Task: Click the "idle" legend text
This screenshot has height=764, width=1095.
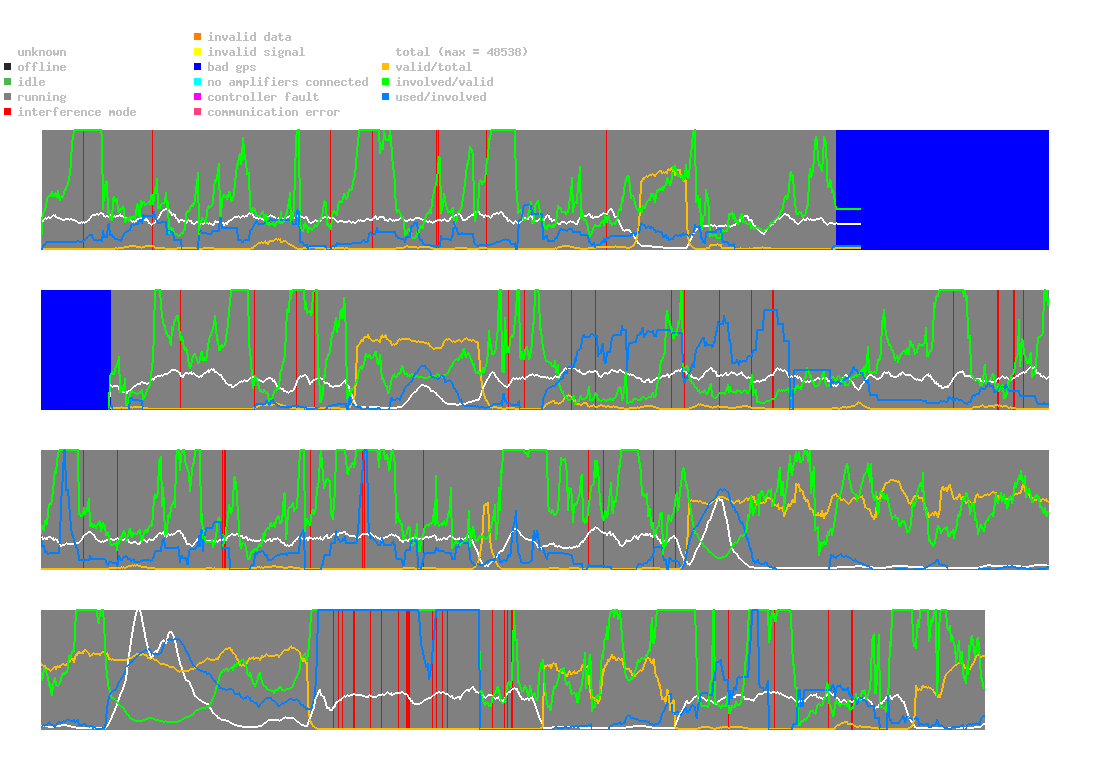Action: coord(31,82)
